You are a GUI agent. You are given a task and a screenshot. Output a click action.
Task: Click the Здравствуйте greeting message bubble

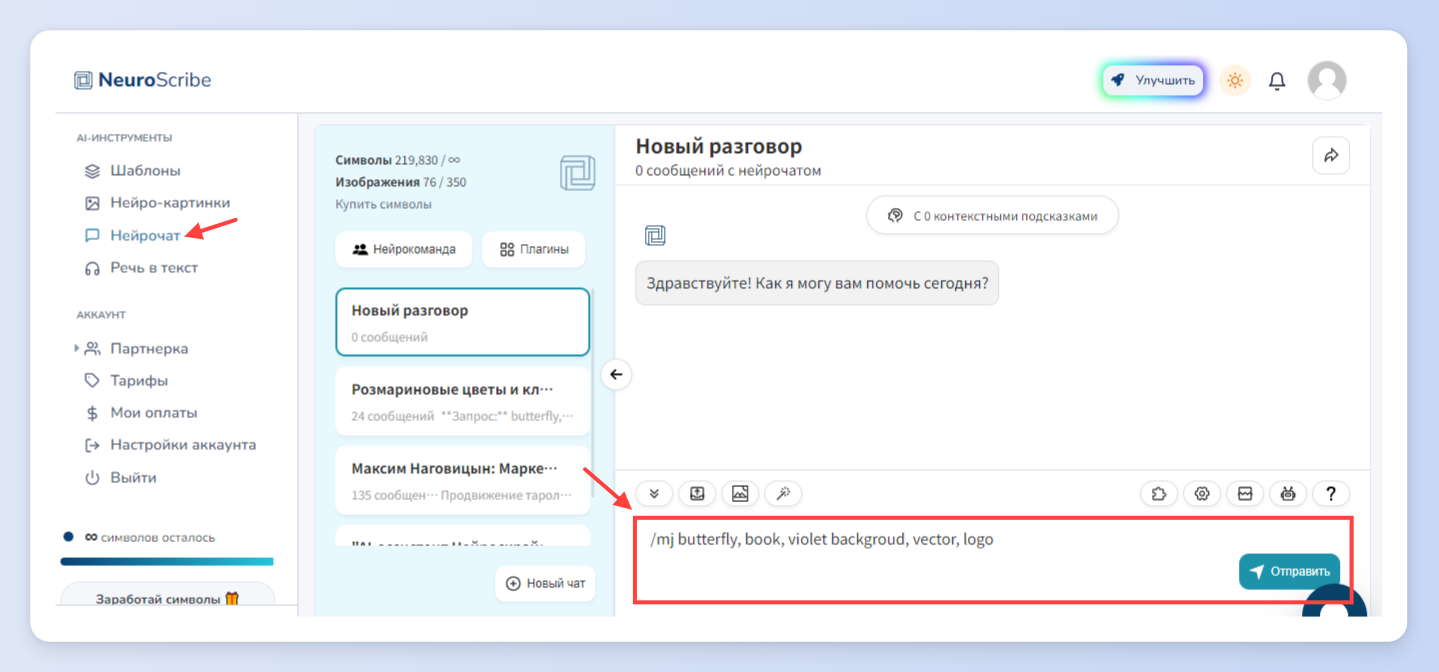pyautogui.click(x=817, y=283)
